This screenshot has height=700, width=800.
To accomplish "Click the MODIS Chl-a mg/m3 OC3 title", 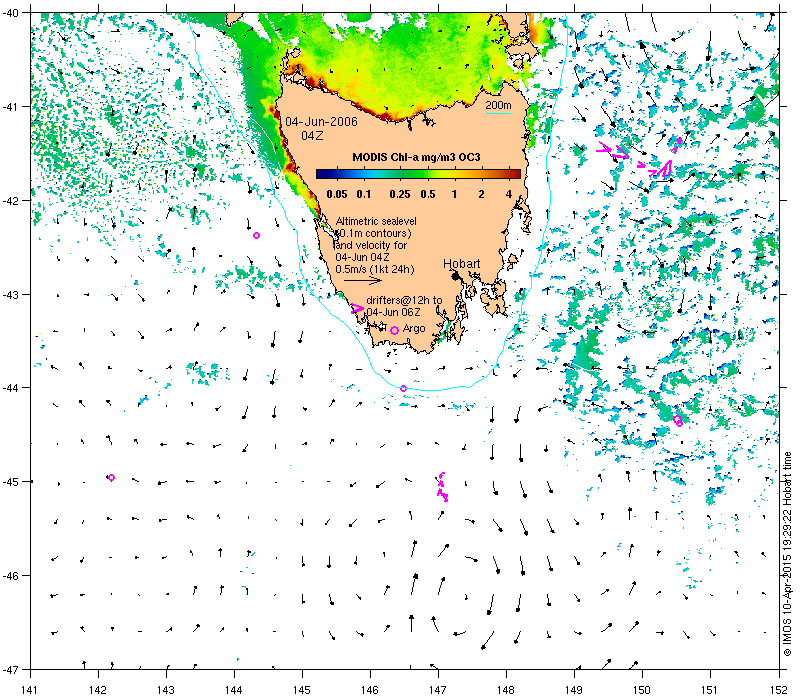I will pos(416,157).
